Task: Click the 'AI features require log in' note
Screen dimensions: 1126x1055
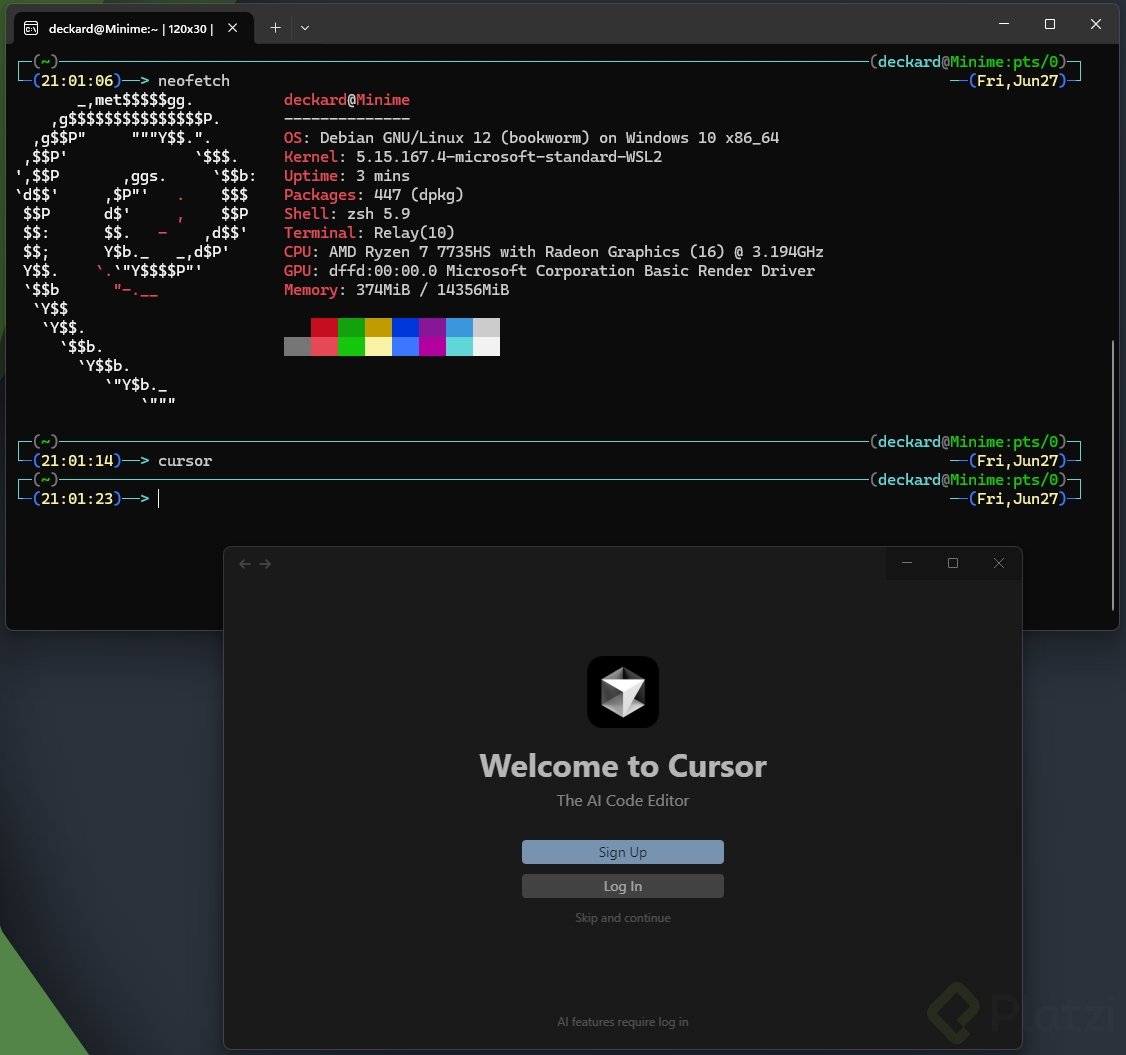Action: pyautogui.click(x=623, y=1021)
